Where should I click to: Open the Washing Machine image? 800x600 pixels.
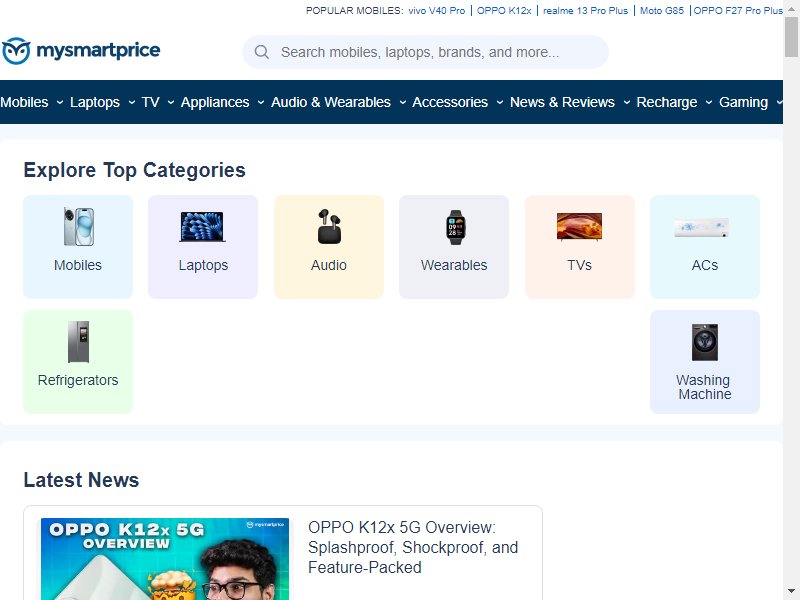(x=705, y=342)
